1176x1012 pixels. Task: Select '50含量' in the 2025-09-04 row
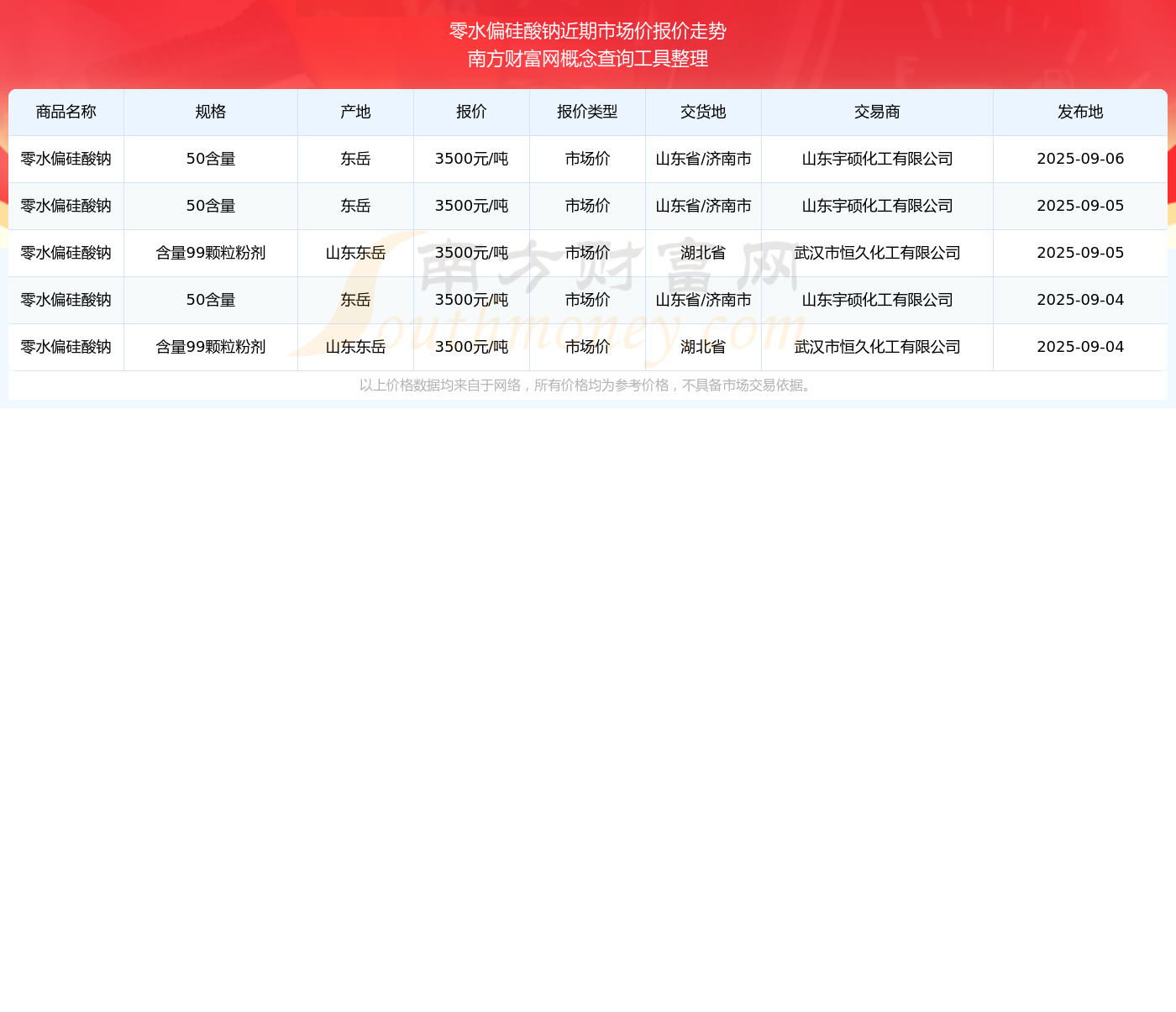click(x=211, y=300)
